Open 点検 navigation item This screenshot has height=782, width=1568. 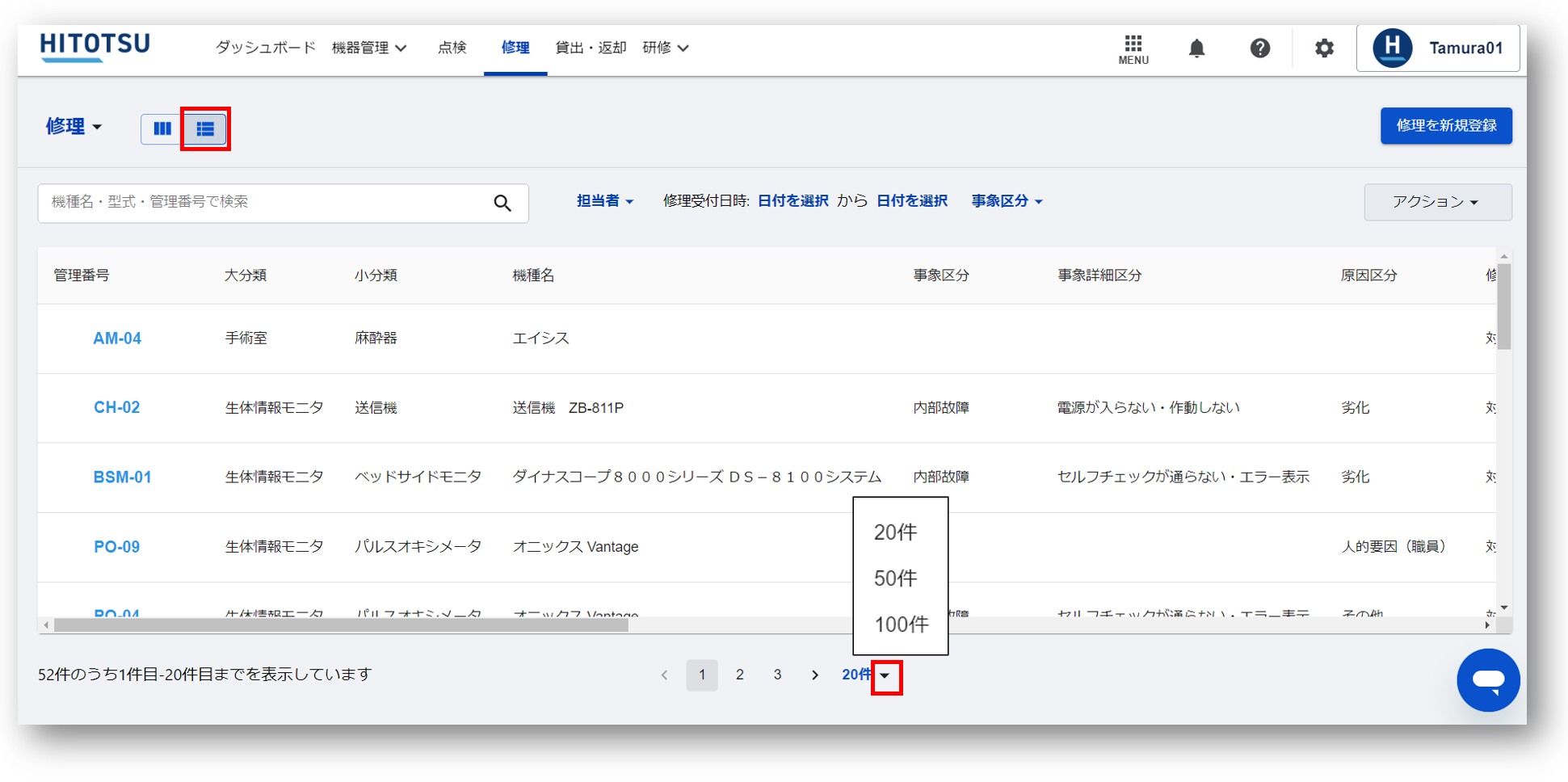(x=452, y=48)
